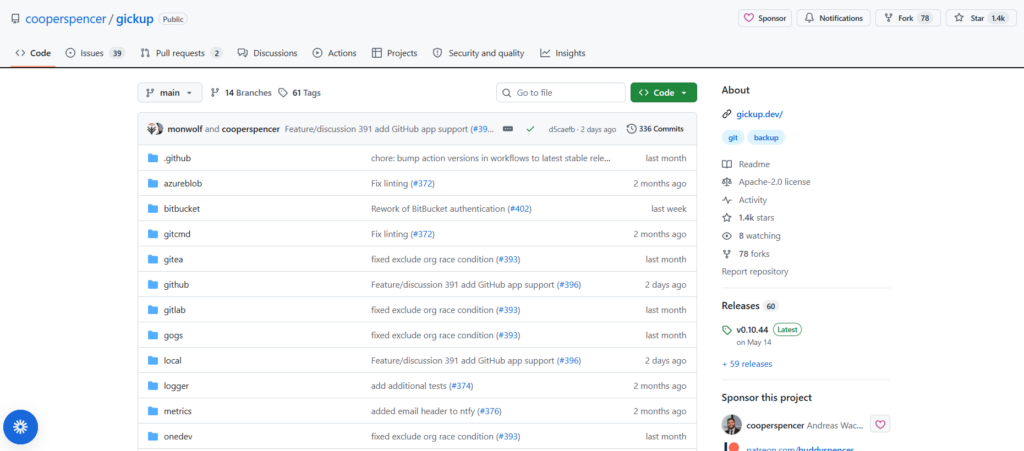Click the bitbucket folder icon
The height and width of the screenshot is (451, 1024).
[x=153, y=209]
